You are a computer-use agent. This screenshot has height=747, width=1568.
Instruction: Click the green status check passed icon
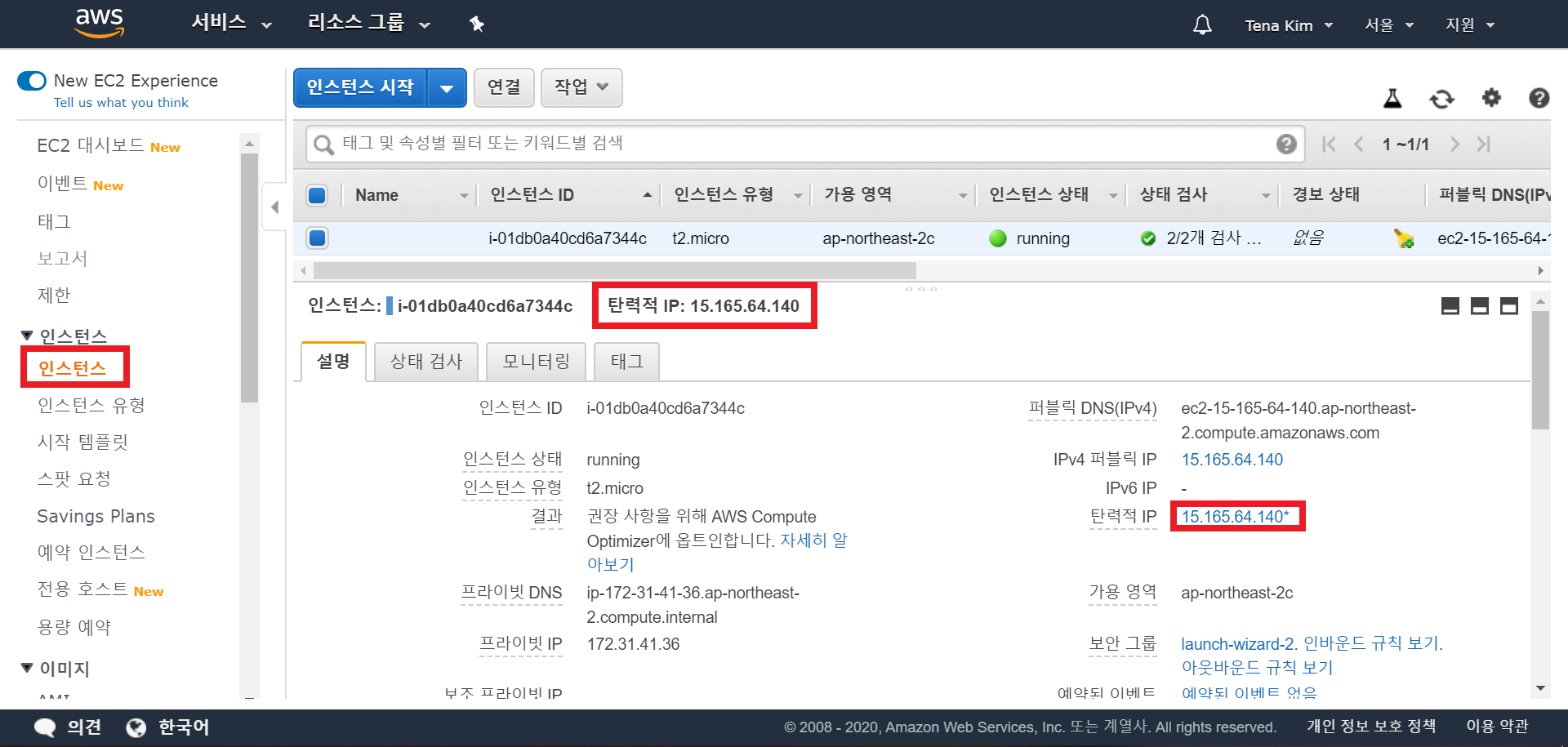(x=1148, y=238)
